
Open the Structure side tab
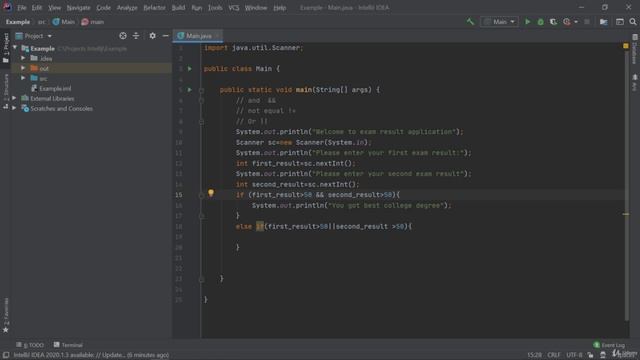coord(6,92)
